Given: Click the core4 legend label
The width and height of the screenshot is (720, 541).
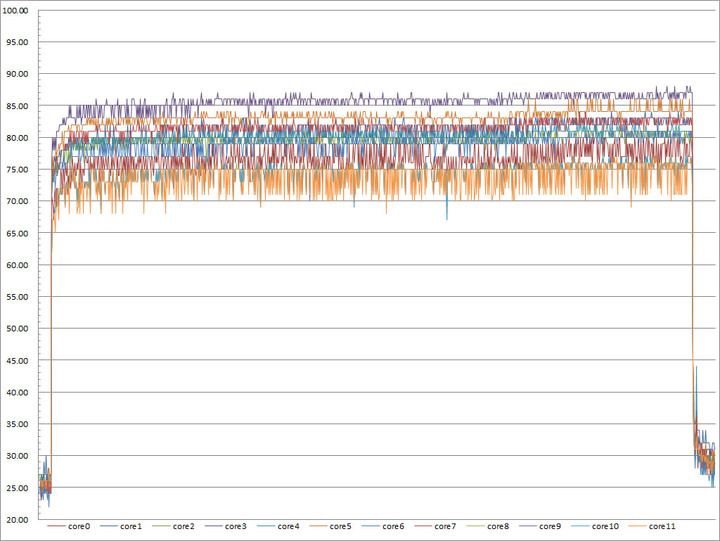Looking at the screenshot, I should pos(288,526).
